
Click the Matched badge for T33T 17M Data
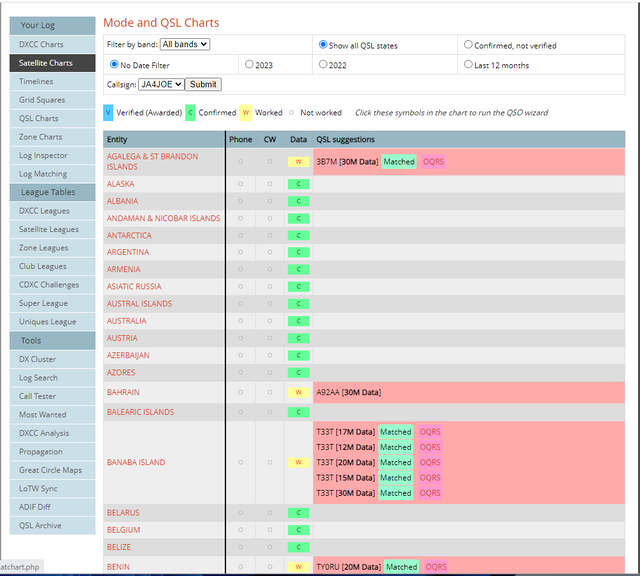[x=396, y=432]
